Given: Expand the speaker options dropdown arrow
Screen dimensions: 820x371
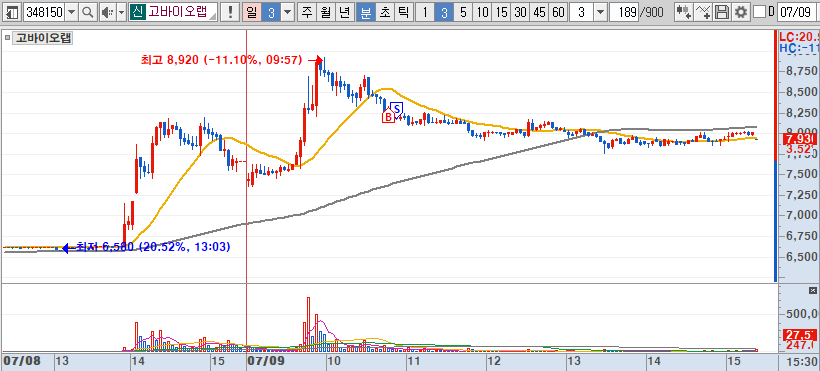Looking at the screenshot, I should pyautogui.click(x=121, y=12).
